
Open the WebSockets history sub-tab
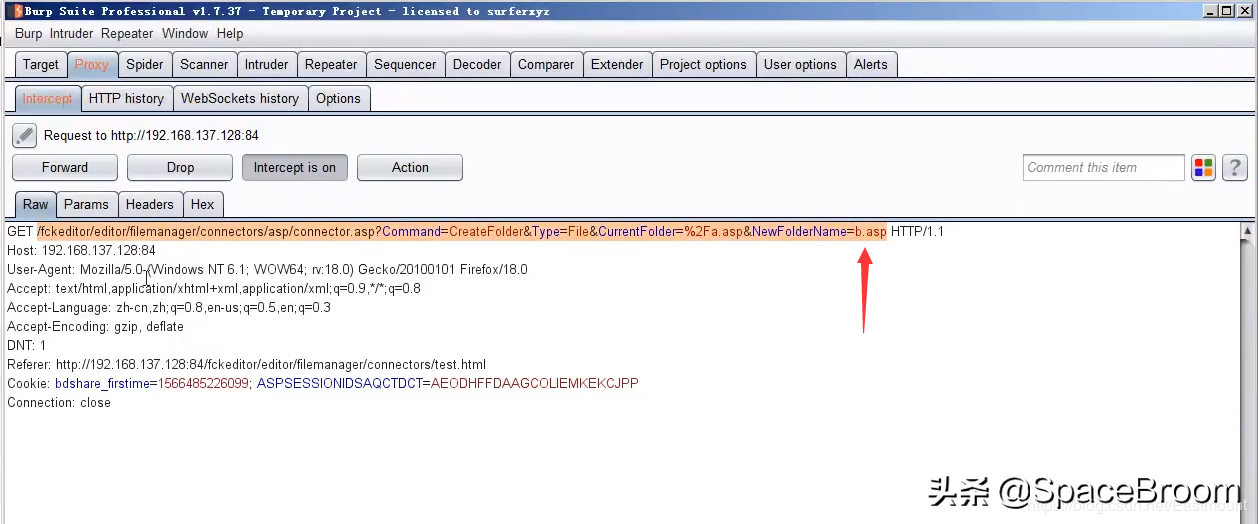click(x=240, y=98)
